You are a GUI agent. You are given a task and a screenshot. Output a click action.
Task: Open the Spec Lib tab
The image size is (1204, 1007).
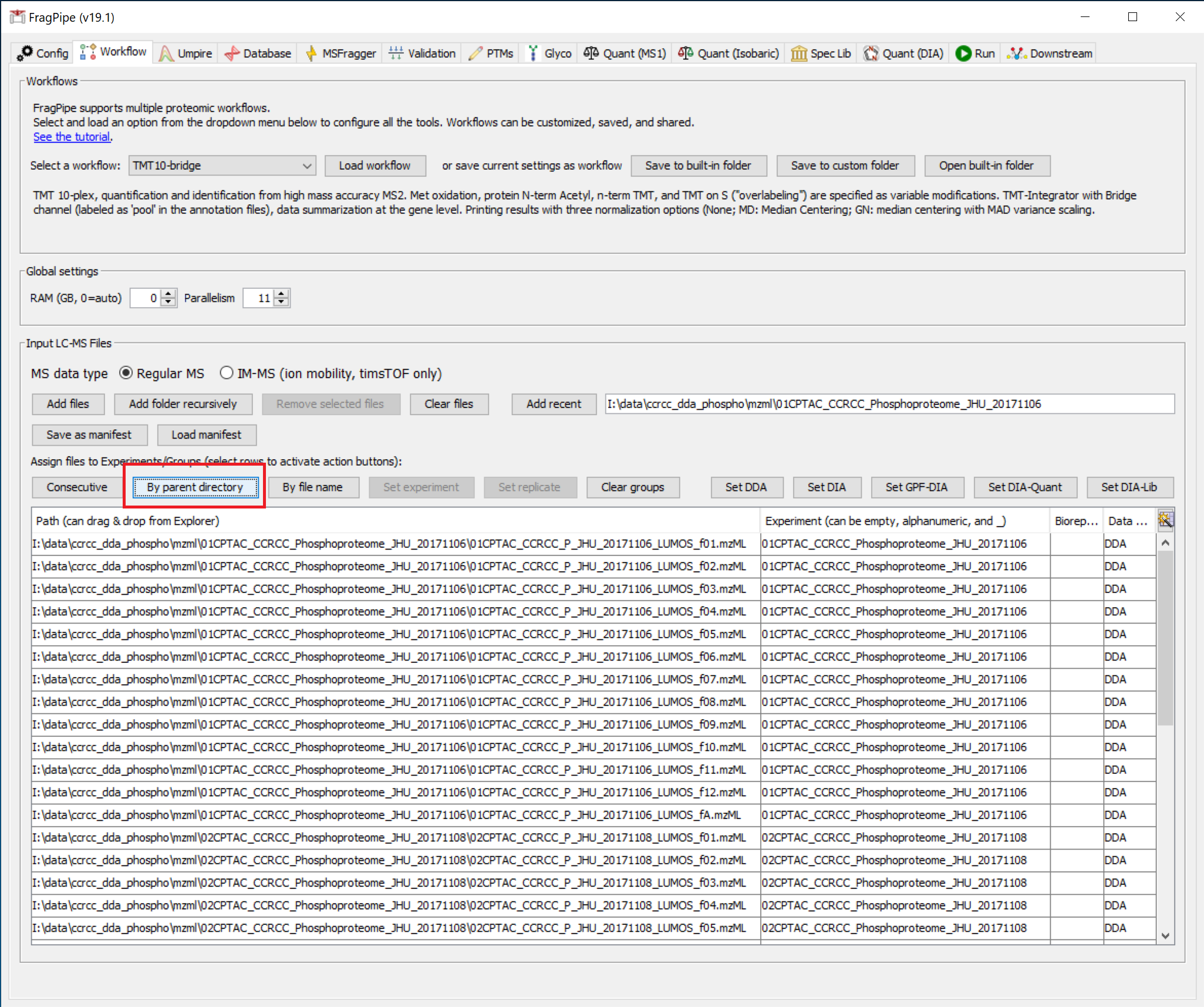click(x=821, y=53)
